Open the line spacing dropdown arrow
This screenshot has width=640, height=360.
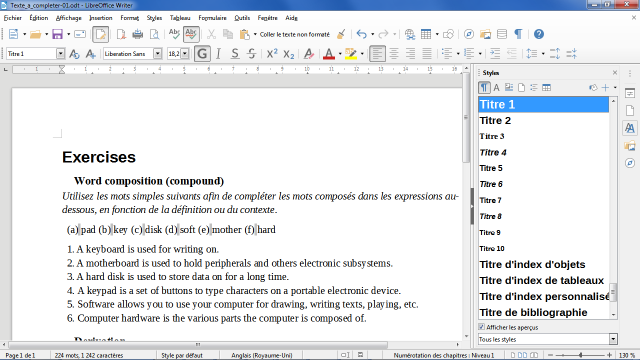tap(543, 54)
